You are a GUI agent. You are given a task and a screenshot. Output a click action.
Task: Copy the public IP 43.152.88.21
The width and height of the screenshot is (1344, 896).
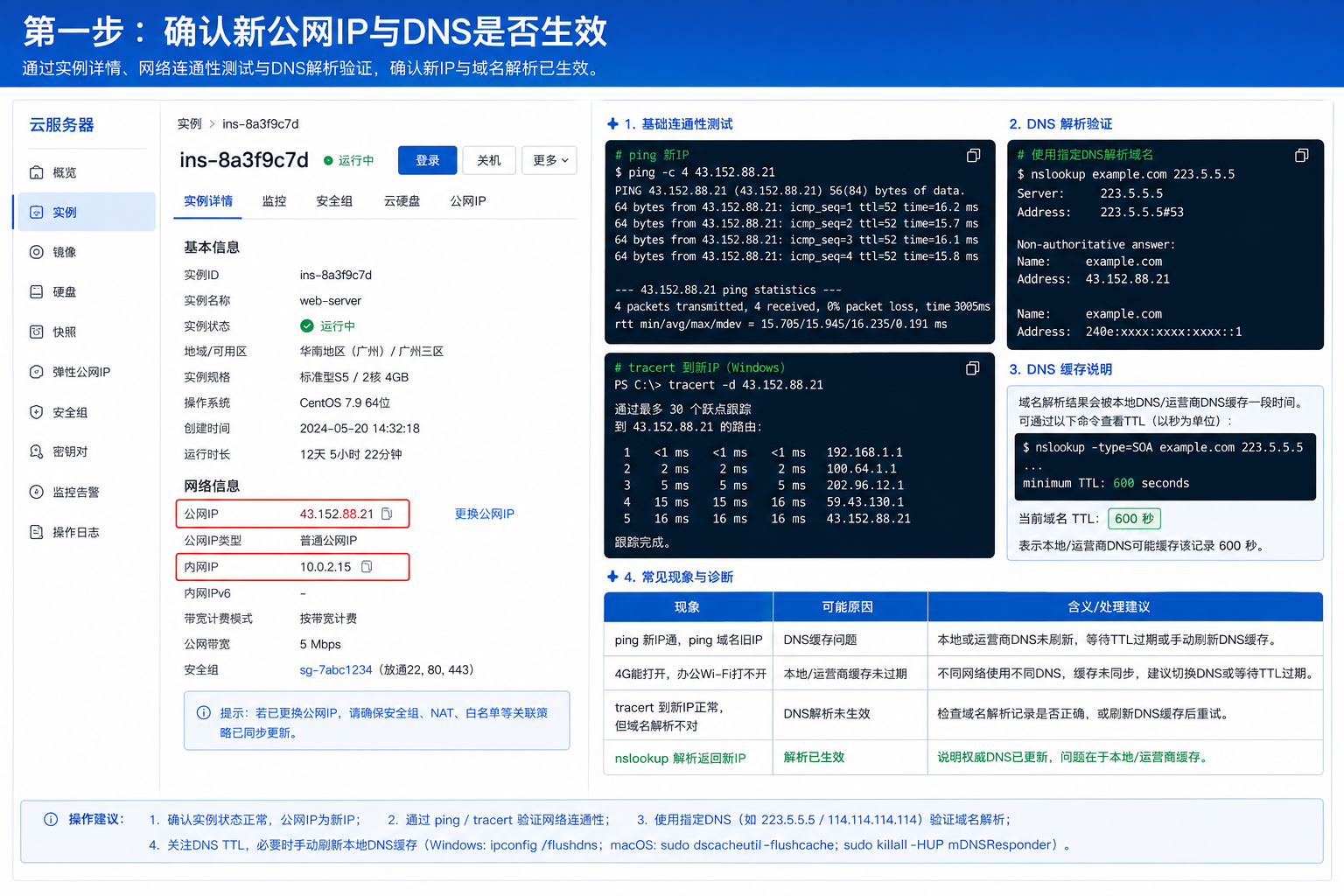tap(387, 514)
